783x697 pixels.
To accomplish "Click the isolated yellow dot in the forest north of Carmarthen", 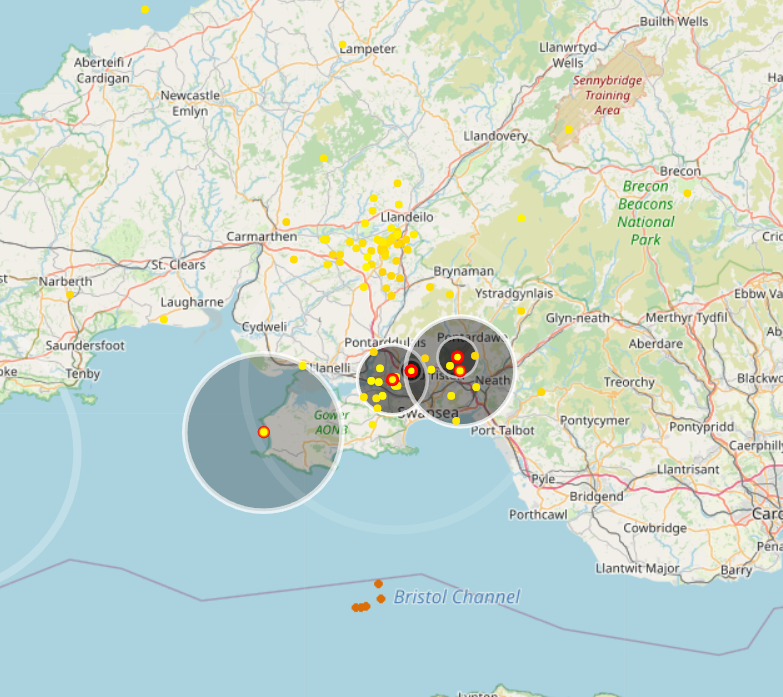I will coord(324,158).
